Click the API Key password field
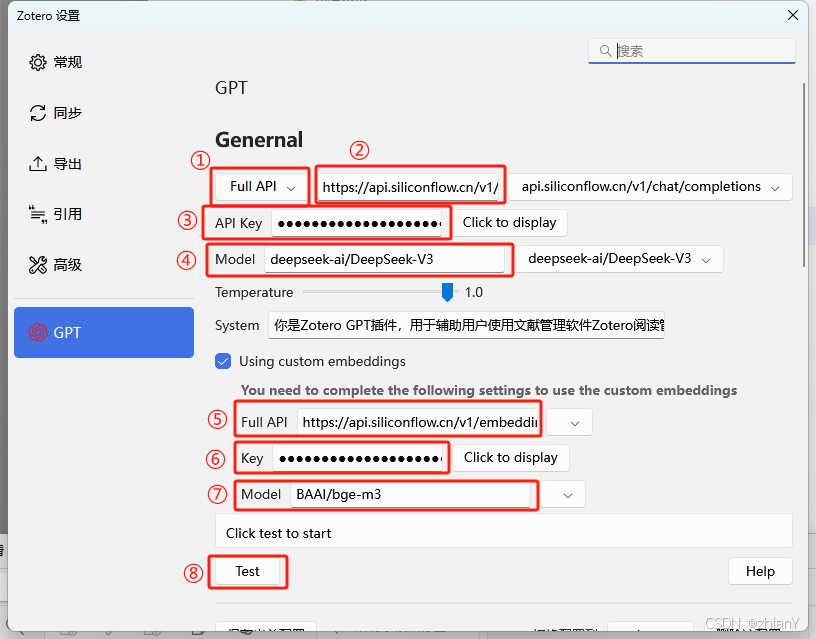The width and height of the screenshot is (816, 639). pos(358,224)
